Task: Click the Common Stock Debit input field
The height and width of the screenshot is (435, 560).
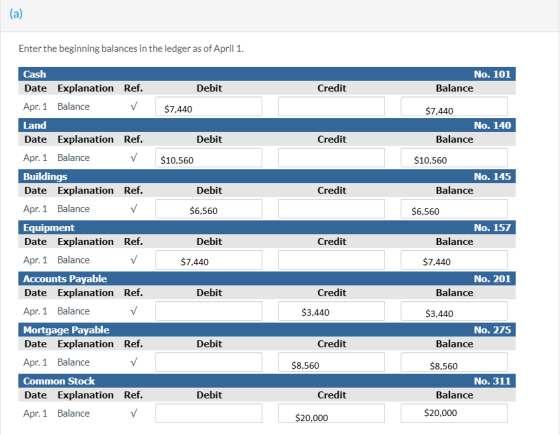Action: point(209,413)
